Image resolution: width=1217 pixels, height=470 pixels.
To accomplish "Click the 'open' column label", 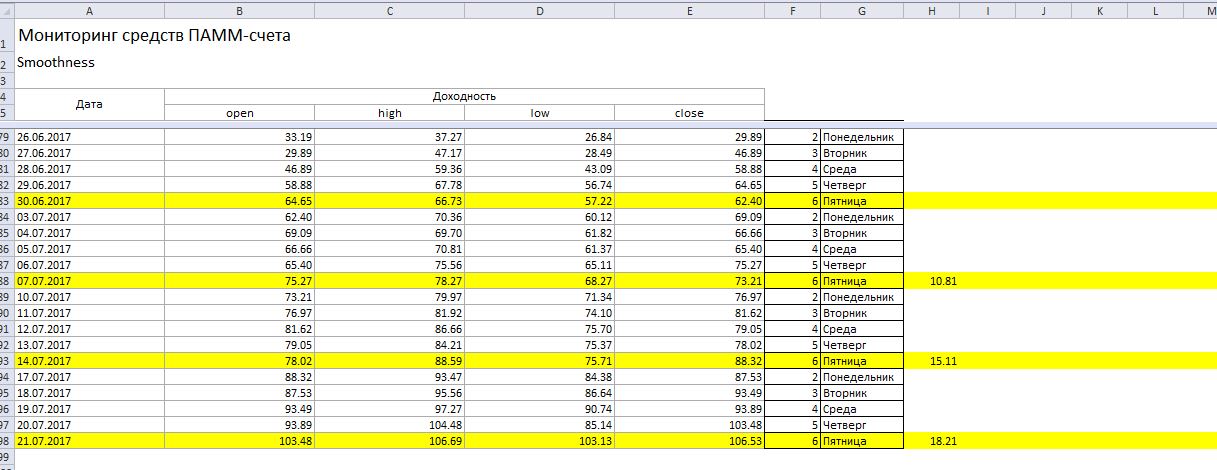I will 240,113.
